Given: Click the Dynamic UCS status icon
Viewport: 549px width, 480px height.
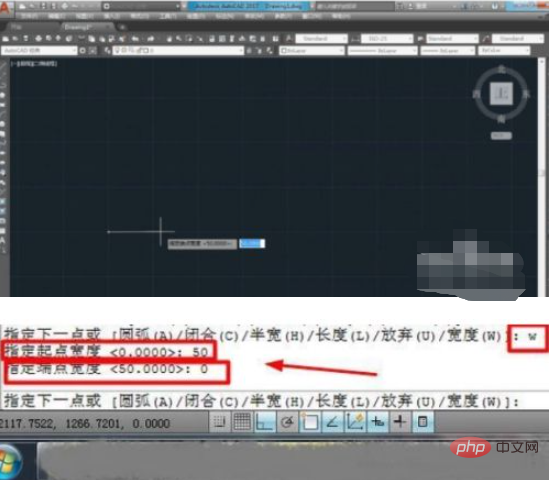Looking at the screenshot, I should point(355,422).
